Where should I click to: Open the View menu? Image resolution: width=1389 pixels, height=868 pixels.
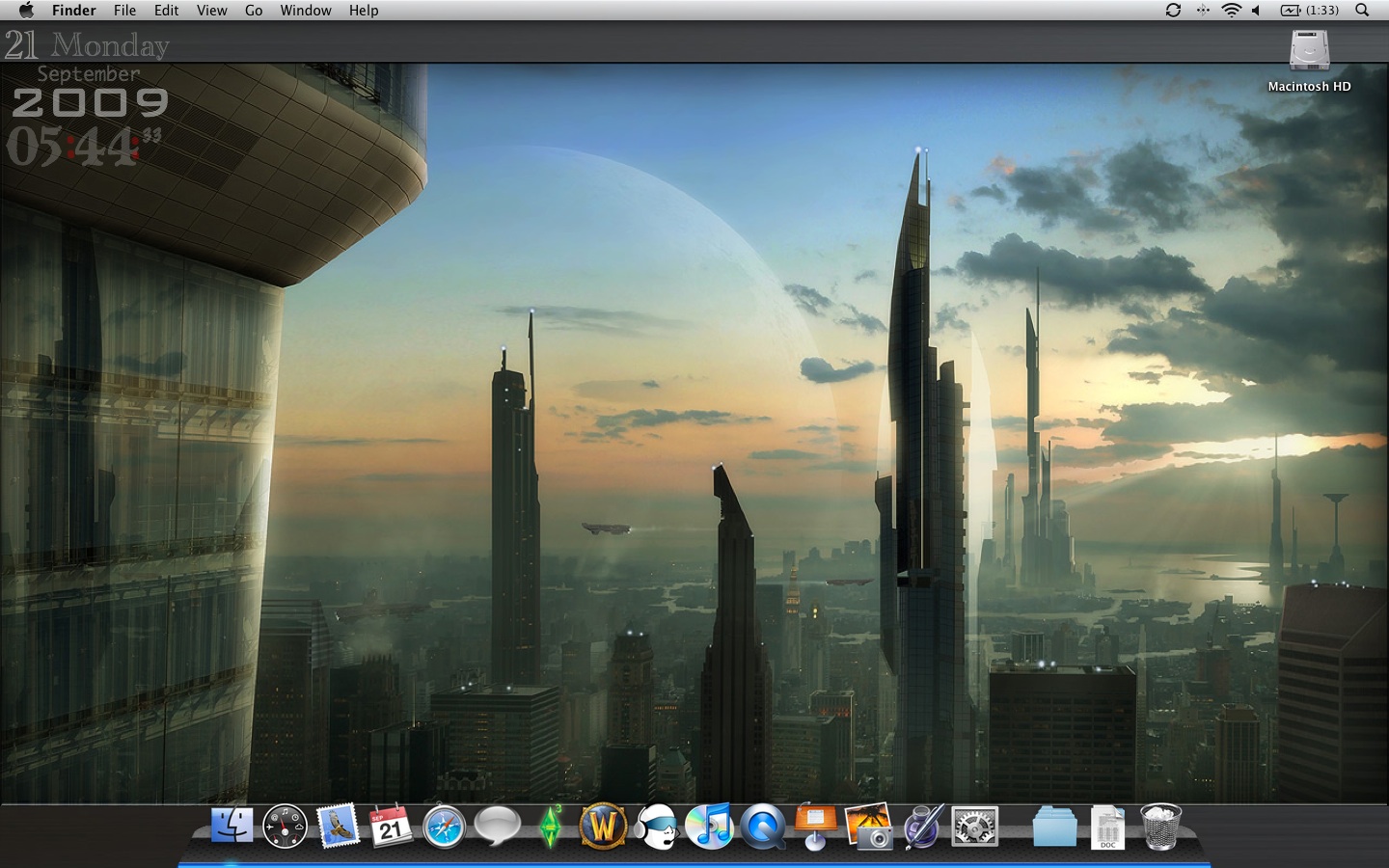(211, 10)
